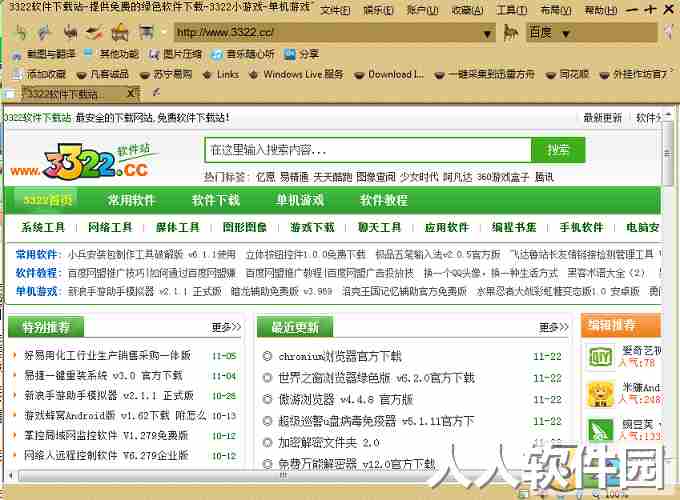Screen dimensions: 680x500
Task: Open the 苏宁易购 bookmark
Action: tap(166, 74)
